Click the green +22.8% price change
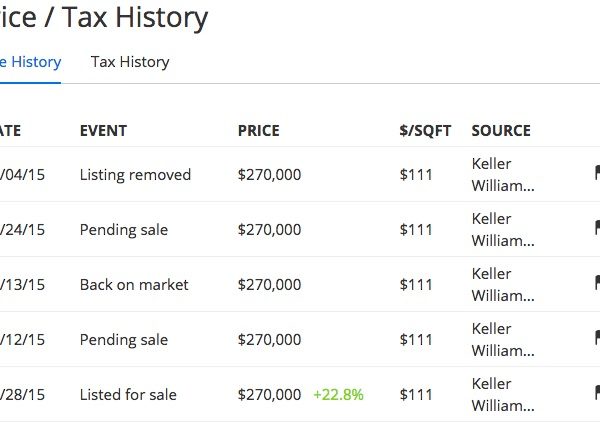 [338, 395]
